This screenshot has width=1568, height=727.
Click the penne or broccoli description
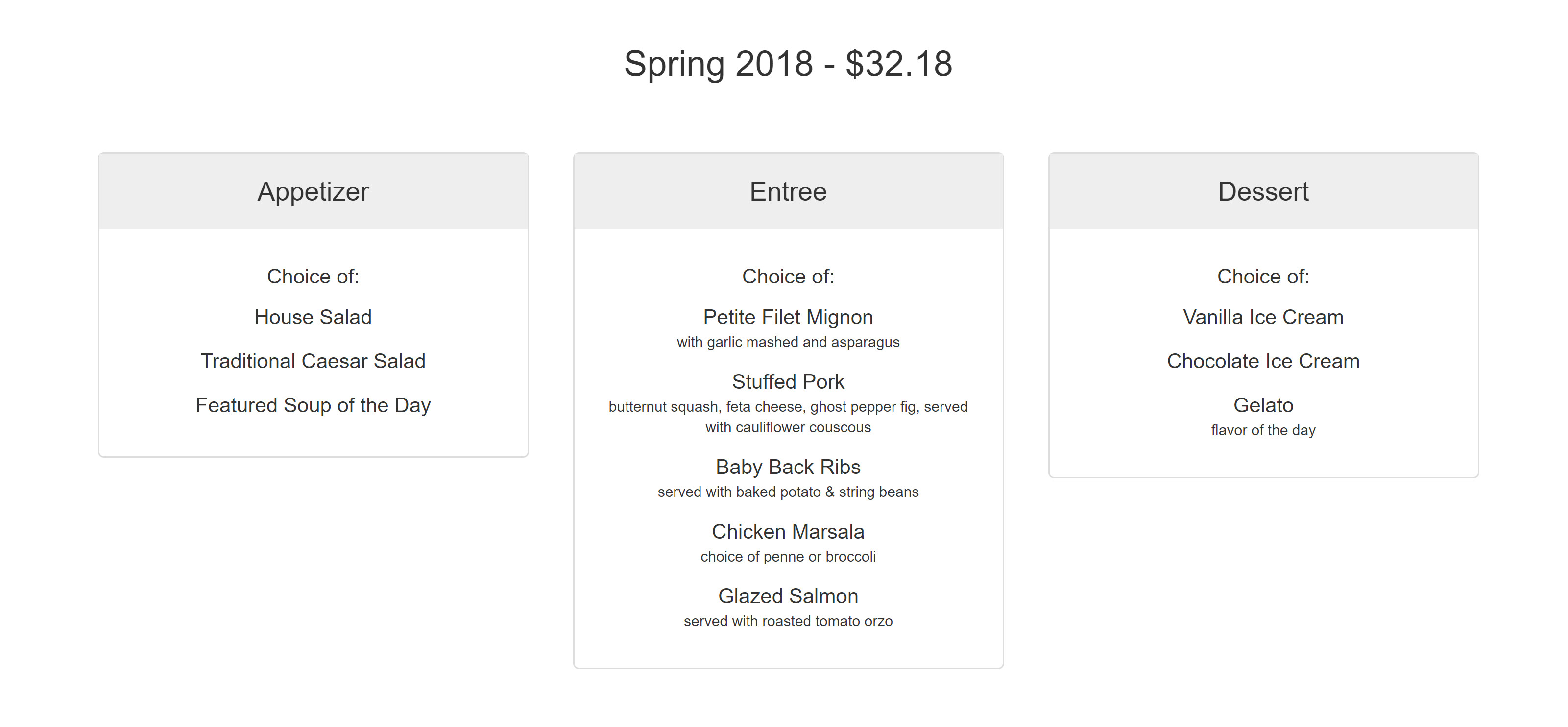click(788, 557)
